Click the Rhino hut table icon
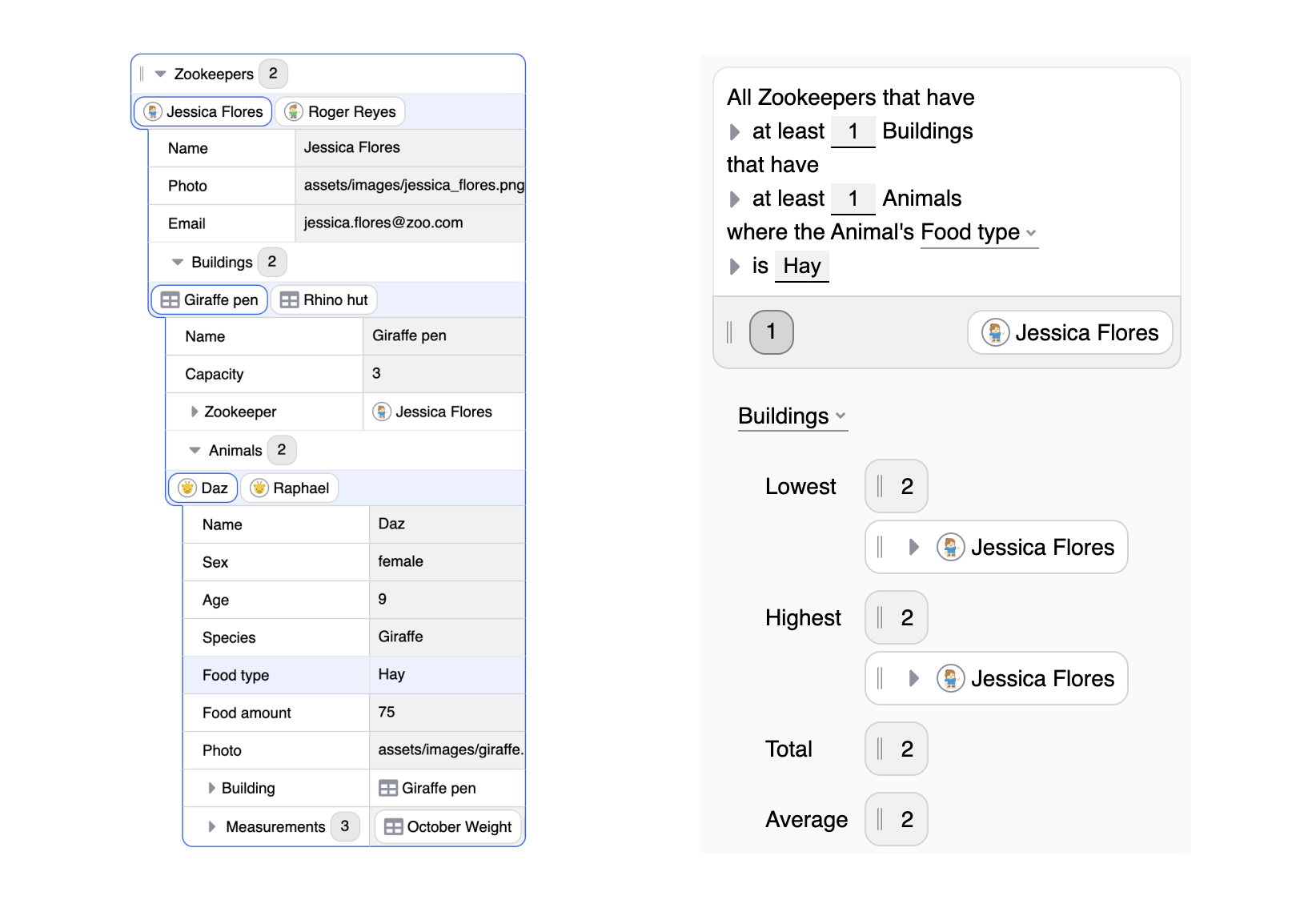1316x908 pixels. click(289, 300)
